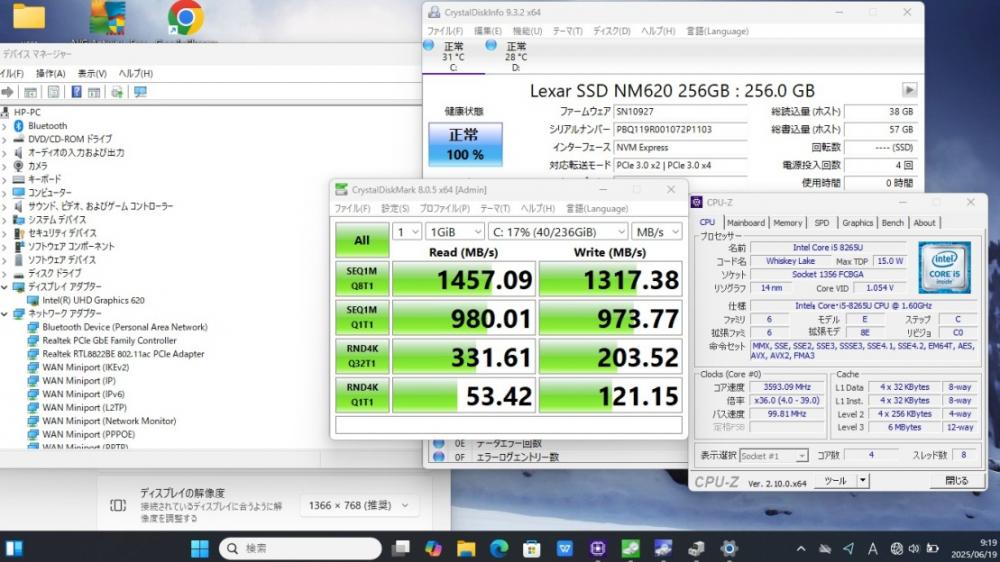Select Realtek RTL8822BE 802.11ac PCIe Adapter

coord(123,354)
